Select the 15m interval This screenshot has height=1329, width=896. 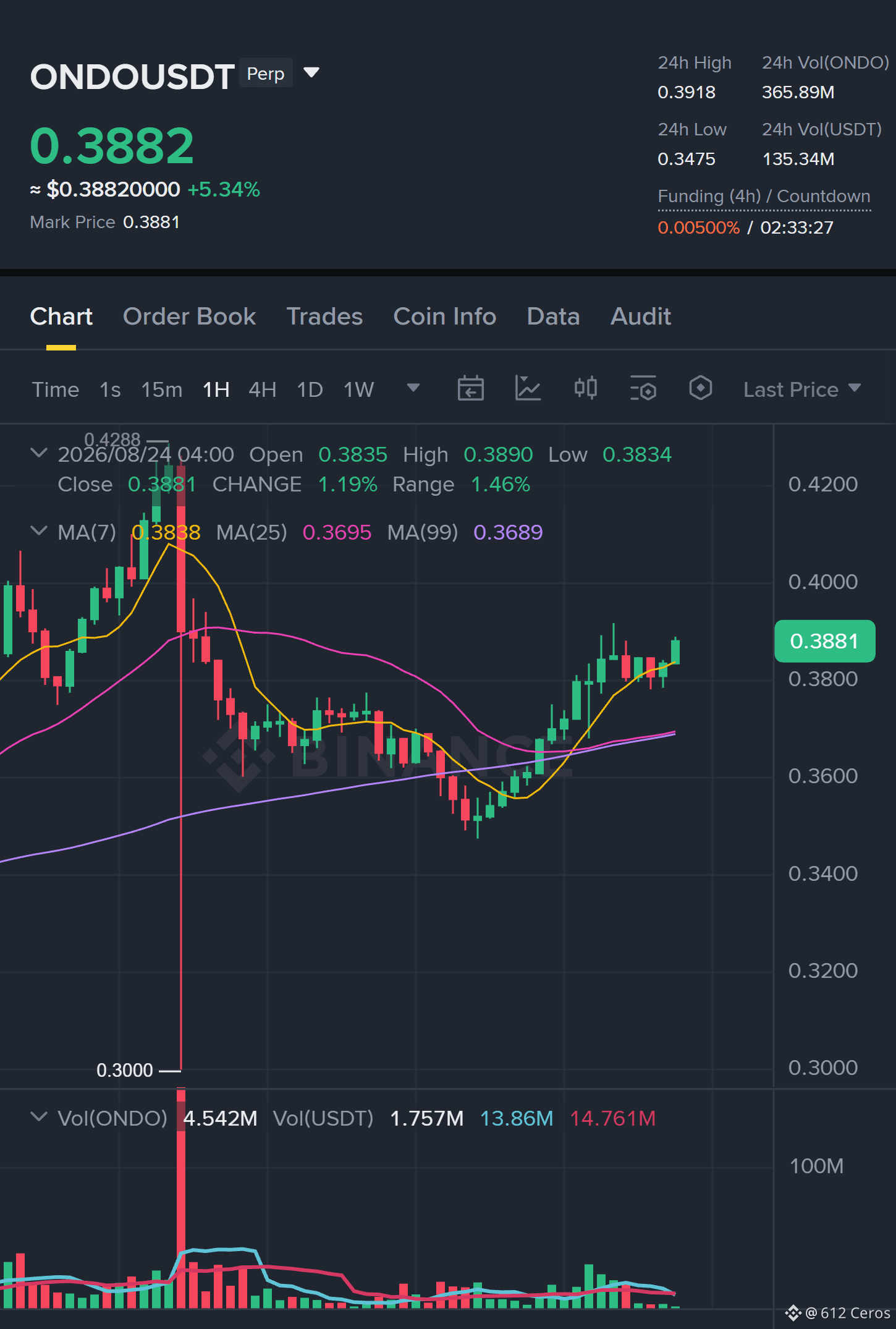161,390
